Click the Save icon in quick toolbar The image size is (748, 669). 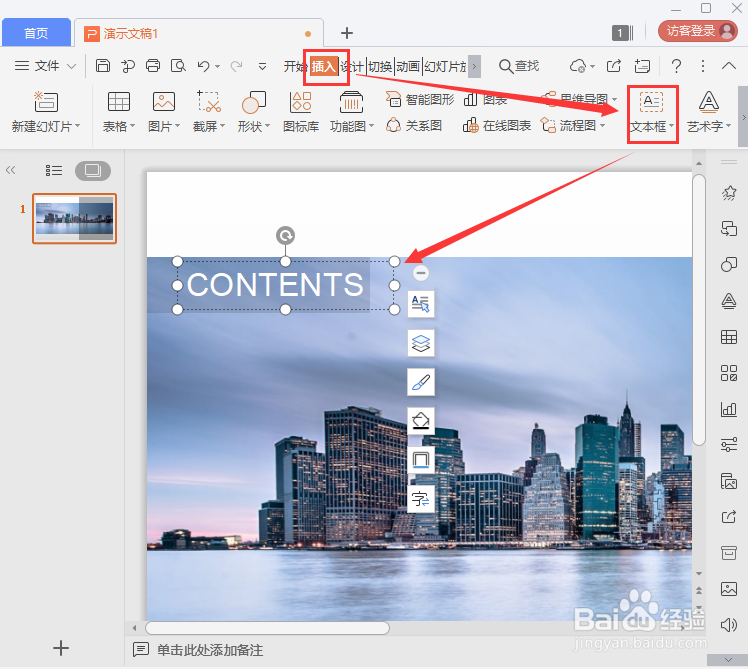coord(103,65)
